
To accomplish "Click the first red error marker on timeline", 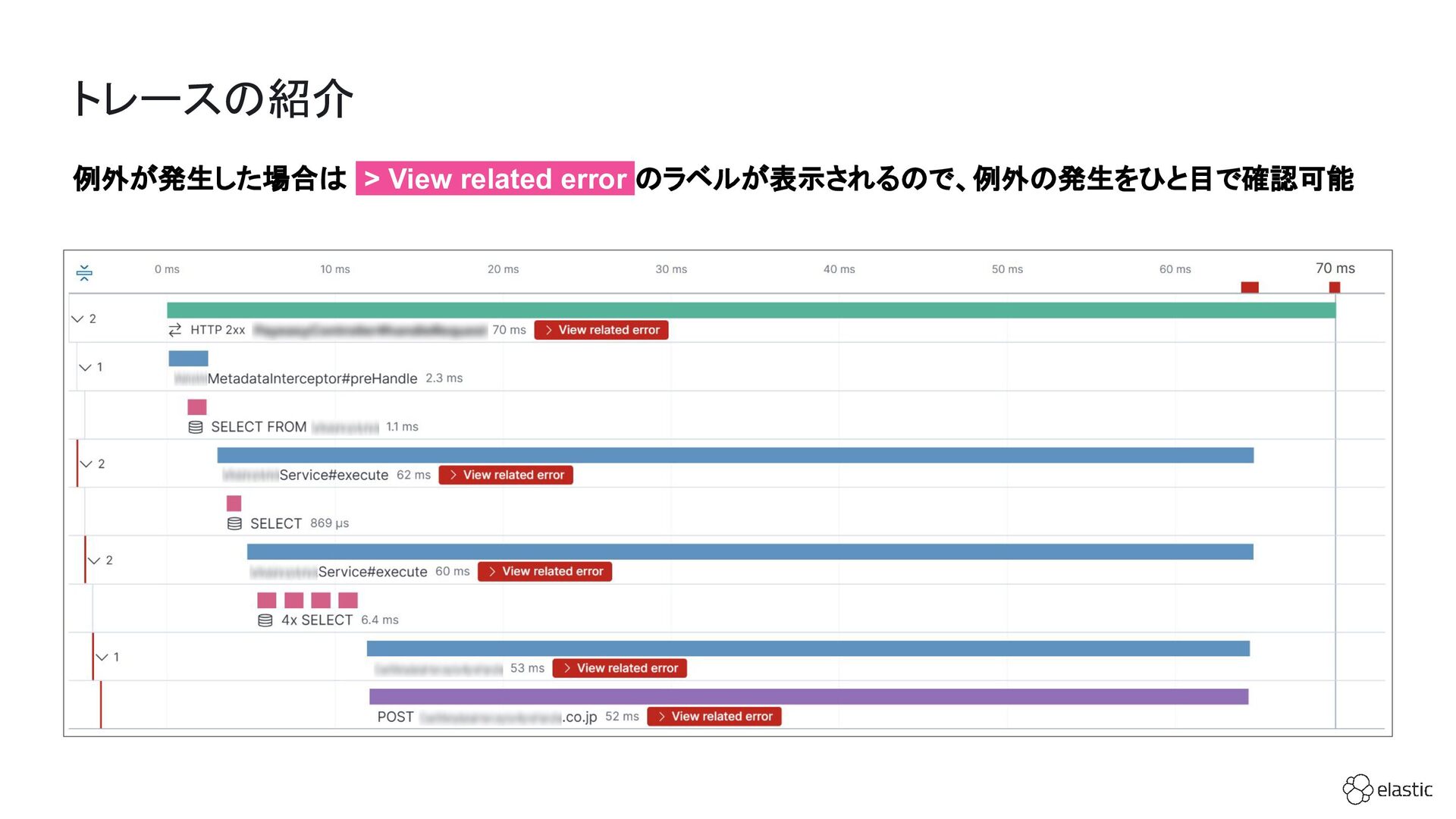I will (1249, 287).
